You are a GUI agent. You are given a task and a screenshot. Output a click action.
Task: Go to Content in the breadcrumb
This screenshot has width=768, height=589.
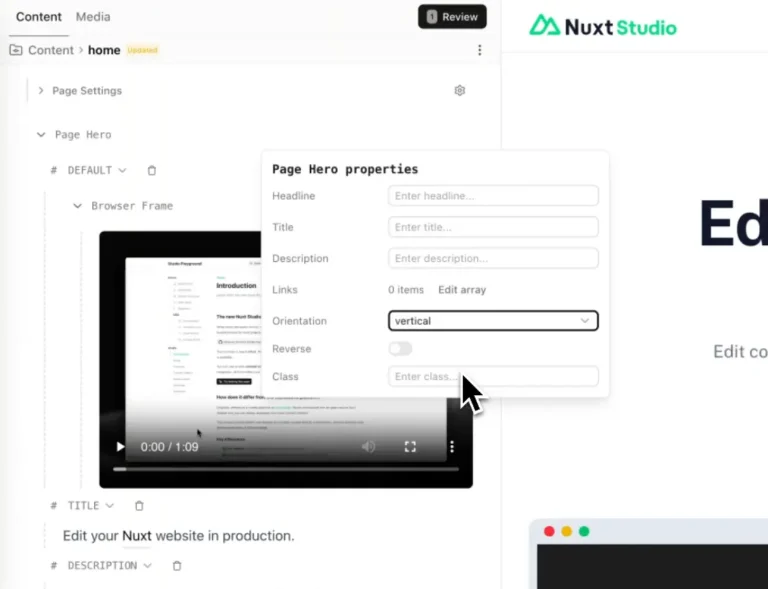[x=51, y=50]
